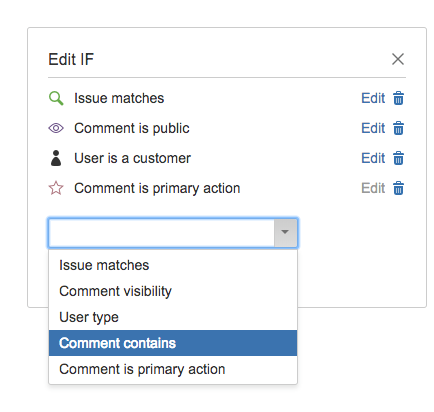
Task: Edit the User is a customer condition
Action: (x=373, y=158)
